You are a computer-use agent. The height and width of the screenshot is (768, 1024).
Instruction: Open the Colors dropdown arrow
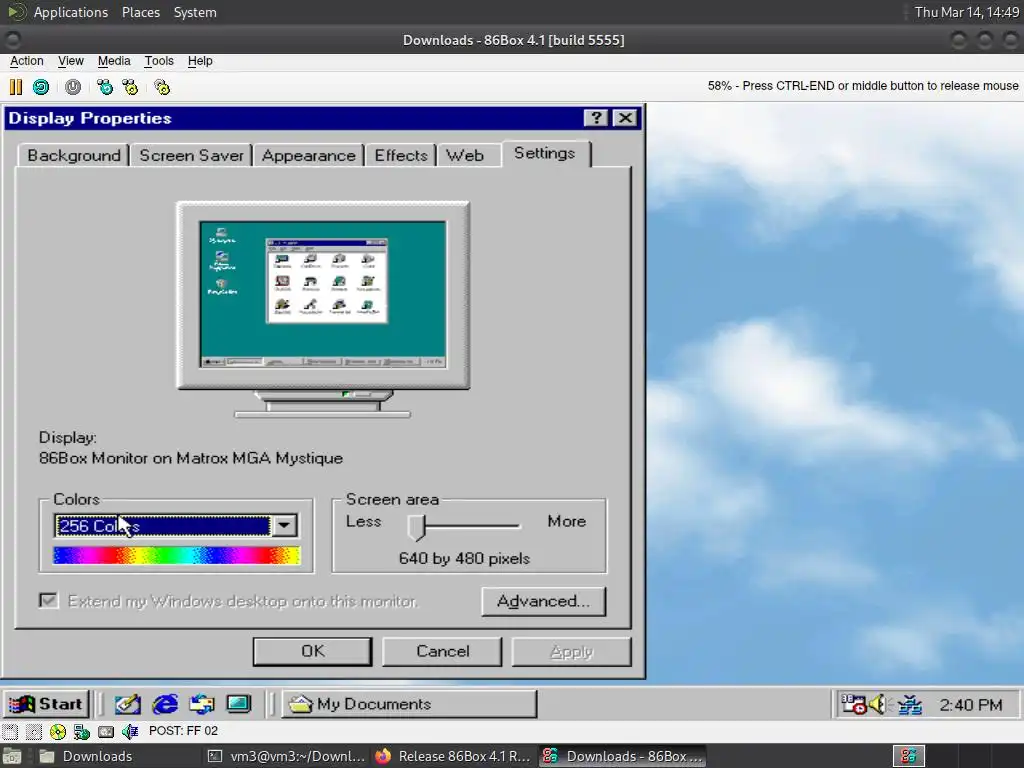[x=285, y=526]
